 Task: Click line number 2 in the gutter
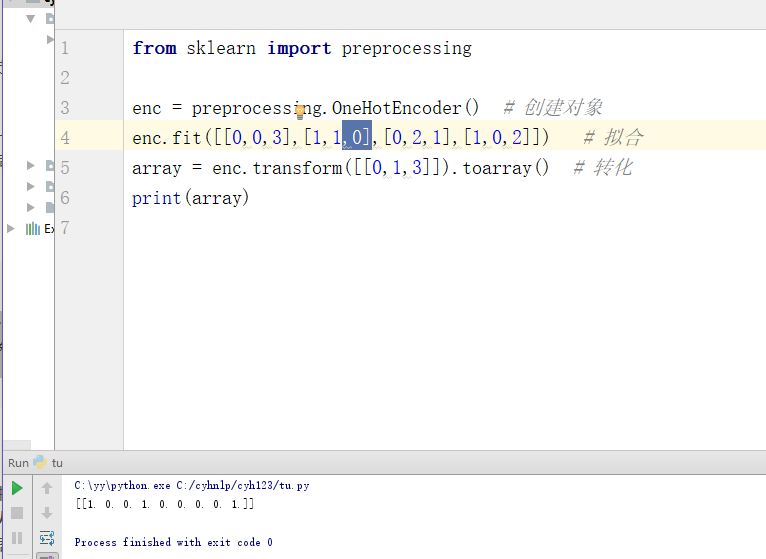pyautogui.click(x=65, y=78)
